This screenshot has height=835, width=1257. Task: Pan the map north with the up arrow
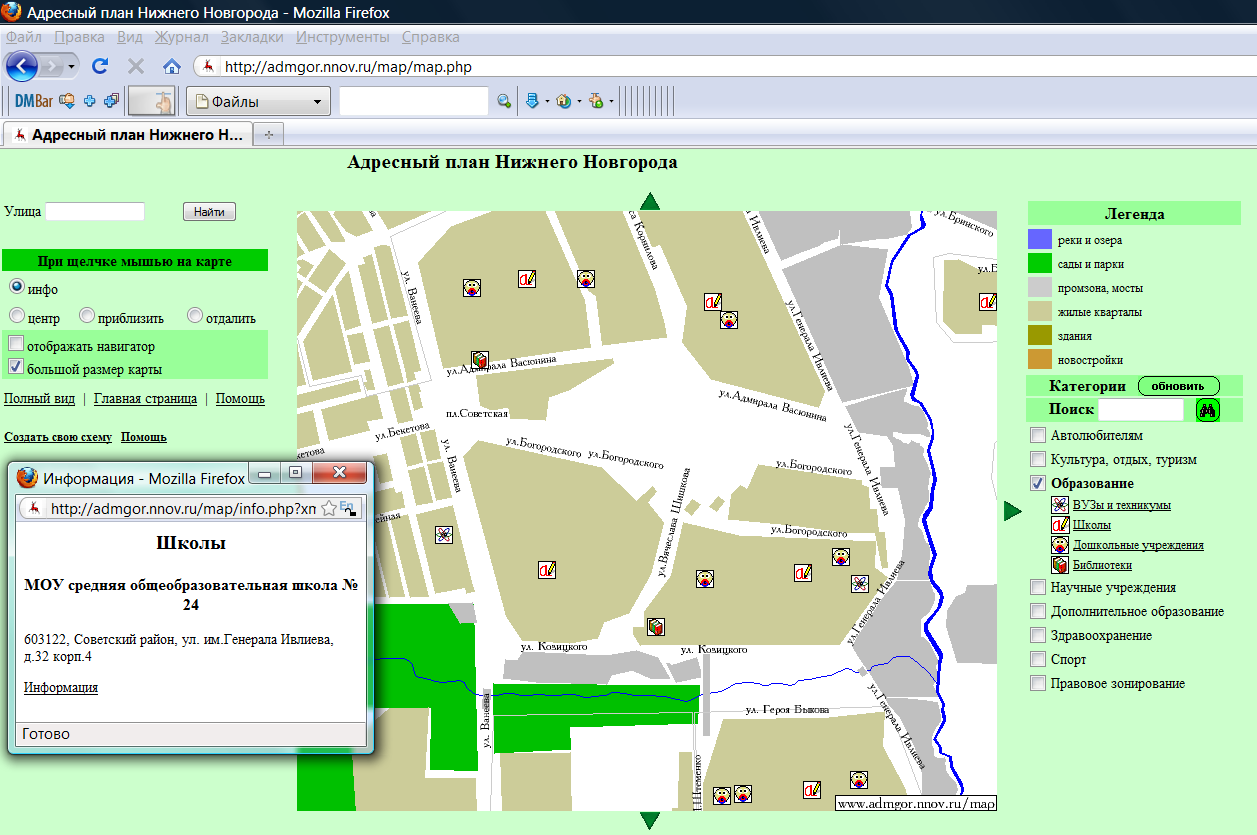pos(650,201)
